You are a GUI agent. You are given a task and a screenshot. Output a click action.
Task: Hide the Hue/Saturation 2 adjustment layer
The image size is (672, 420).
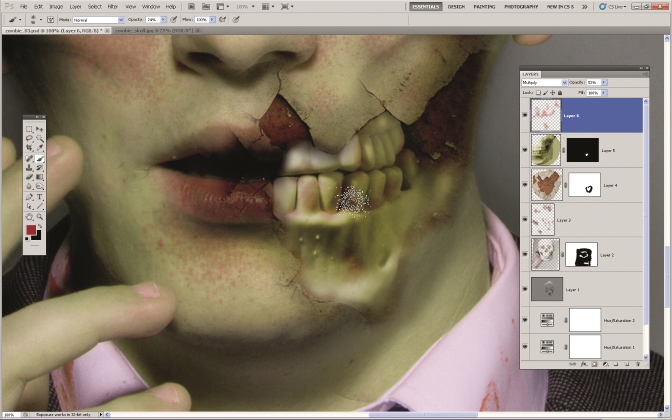pos(525,320)
